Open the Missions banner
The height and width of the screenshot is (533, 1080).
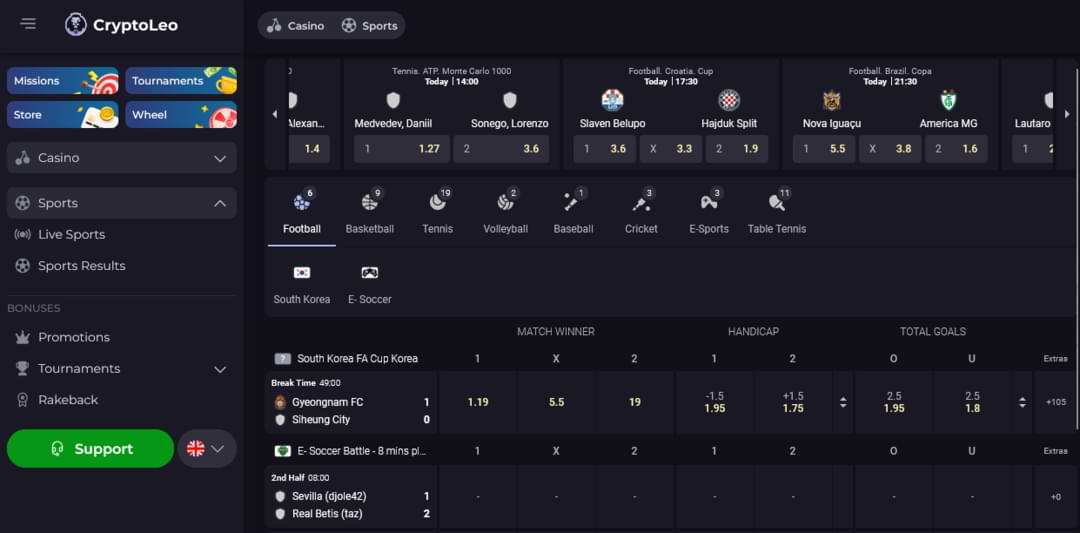[x=63, y=81]
